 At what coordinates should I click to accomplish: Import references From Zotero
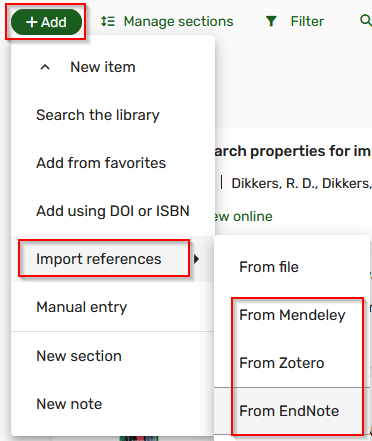(x=282, y=363)
